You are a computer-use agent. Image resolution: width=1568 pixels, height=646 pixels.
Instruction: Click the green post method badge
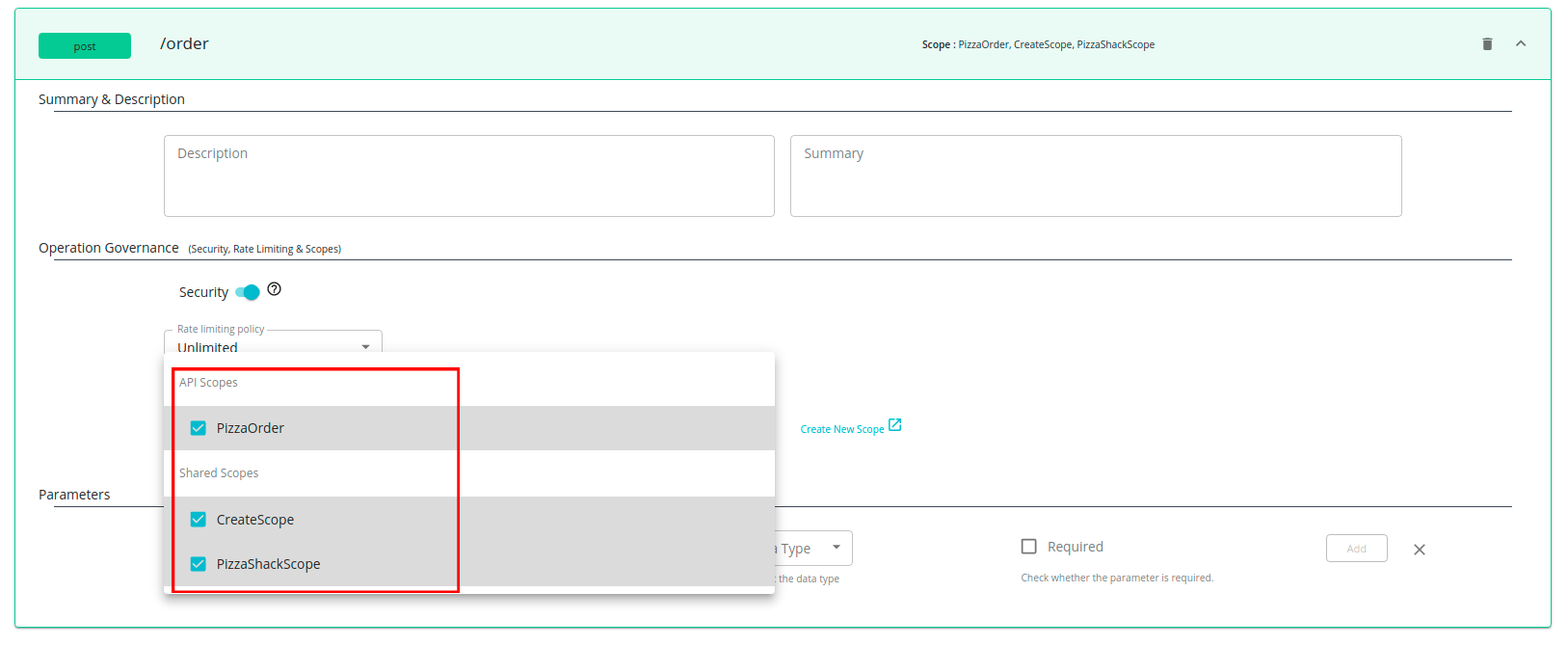(85, 46)
